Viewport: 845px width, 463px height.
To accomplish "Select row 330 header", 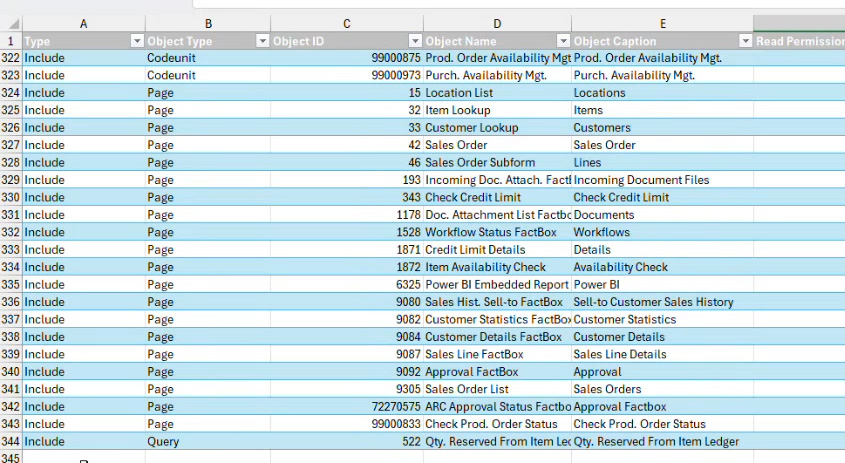I will coord(10,197).
